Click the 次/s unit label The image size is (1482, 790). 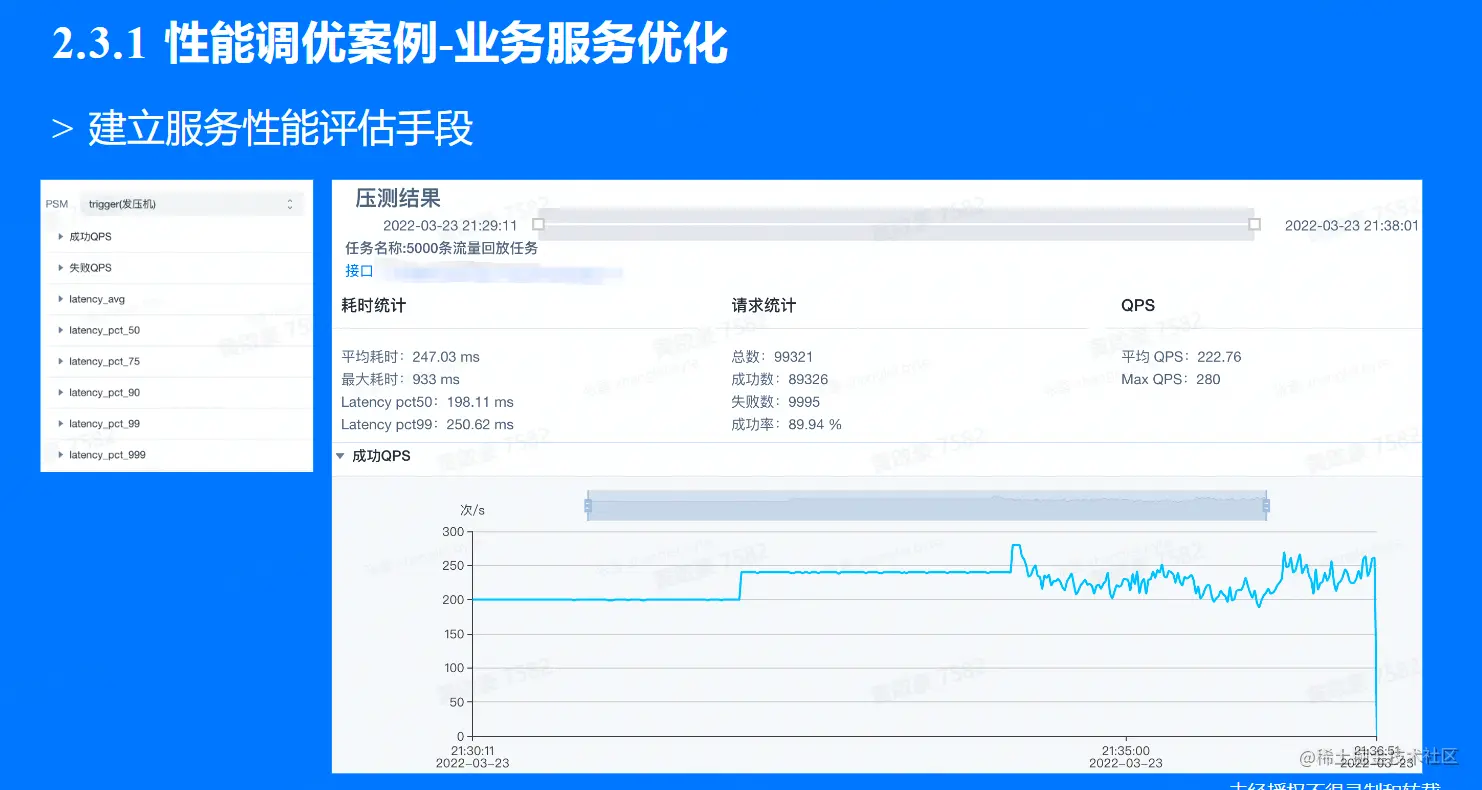click(x=472, y=510)
